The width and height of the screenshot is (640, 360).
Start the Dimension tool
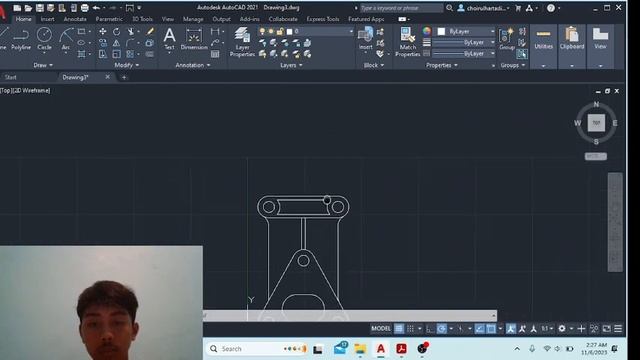[x=194, y=39]
